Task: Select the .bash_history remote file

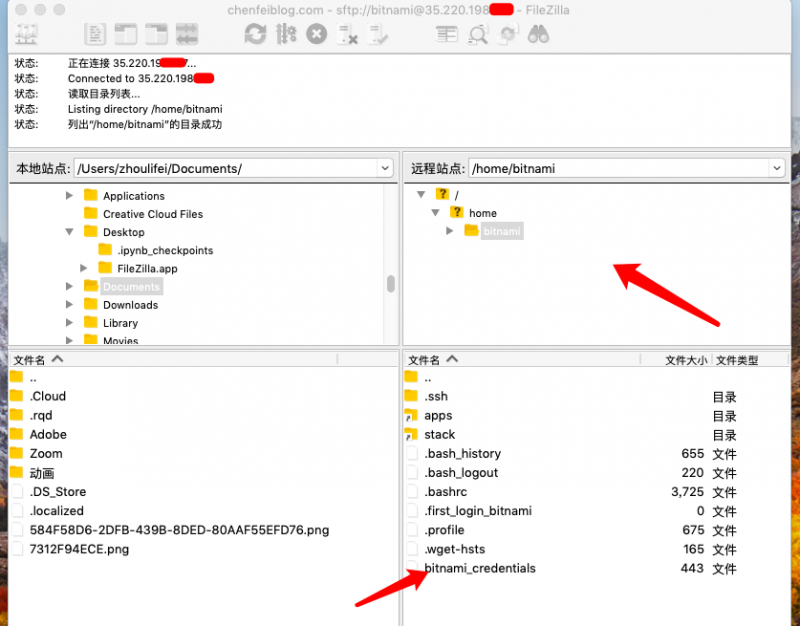Action: coord(462,454)
